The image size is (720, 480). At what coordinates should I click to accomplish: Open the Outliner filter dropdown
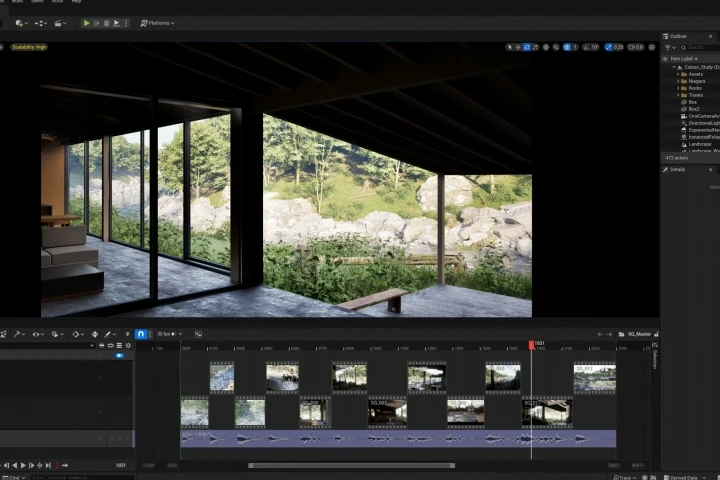669,47
